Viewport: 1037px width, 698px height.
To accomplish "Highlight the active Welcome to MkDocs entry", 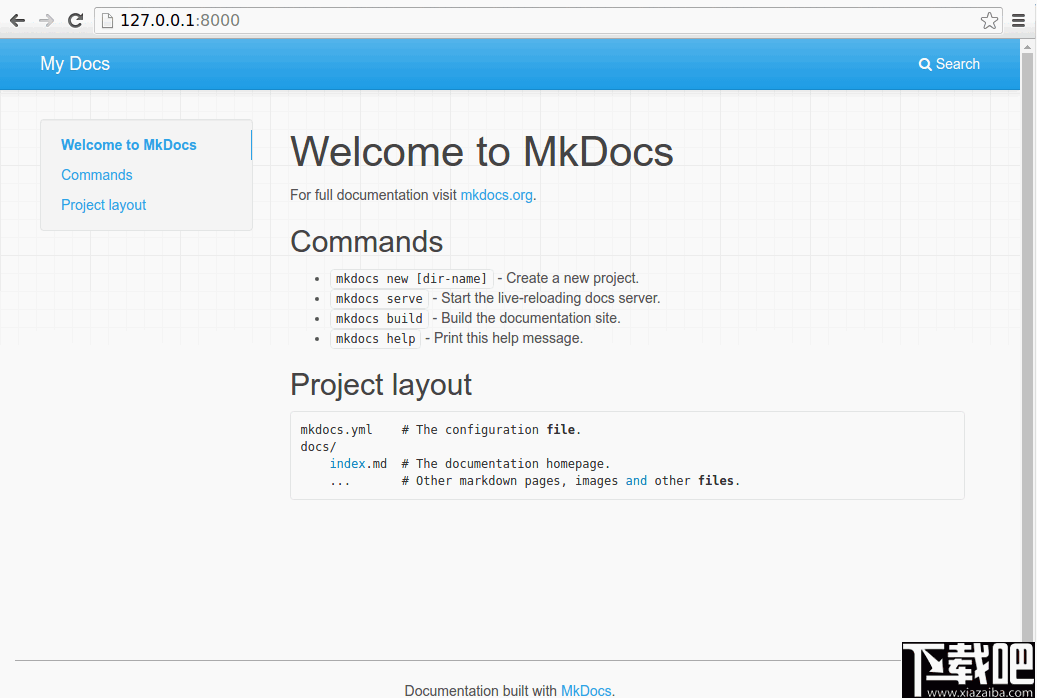I will click(128, 144).
